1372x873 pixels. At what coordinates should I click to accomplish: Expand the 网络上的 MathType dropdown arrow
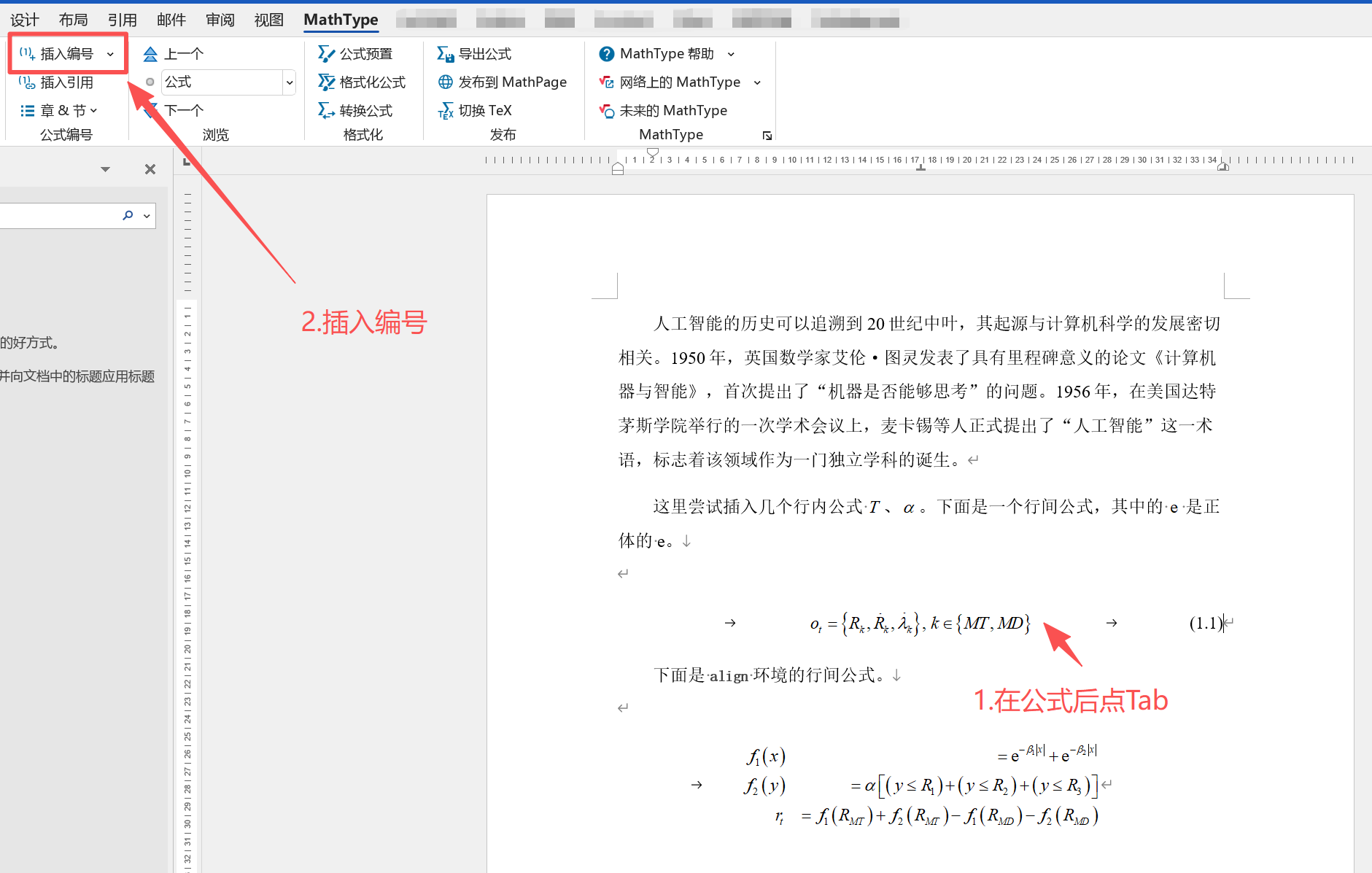[757, 82]
